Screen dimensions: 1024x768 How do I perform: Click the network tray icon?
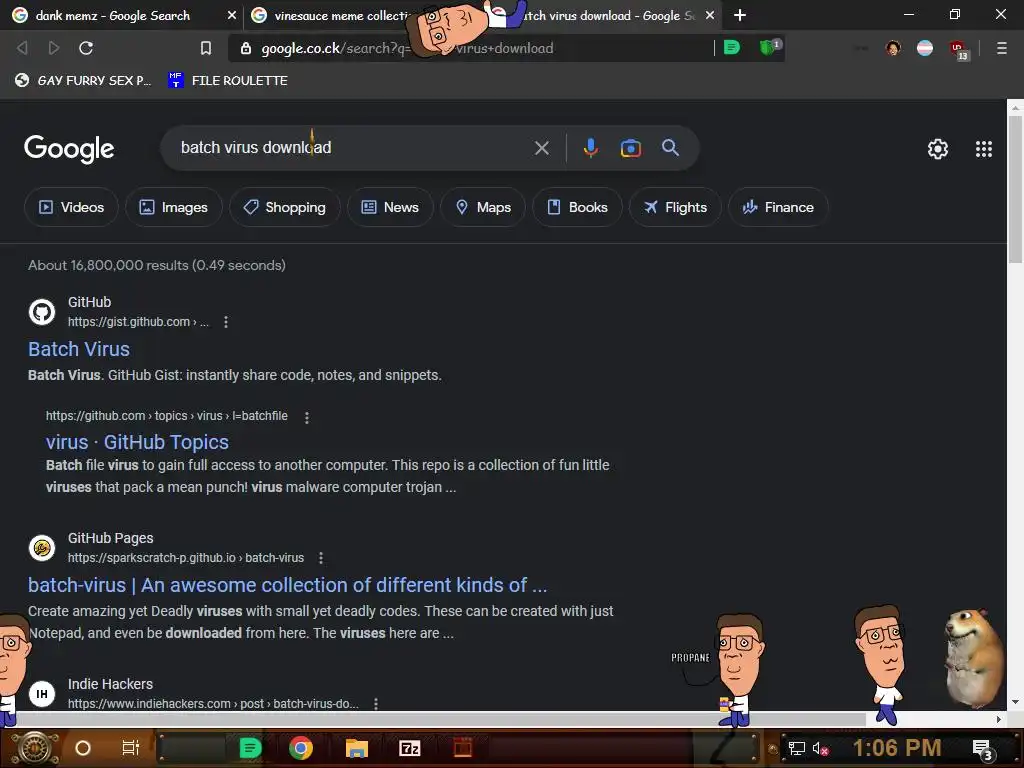tap(796, 748)
